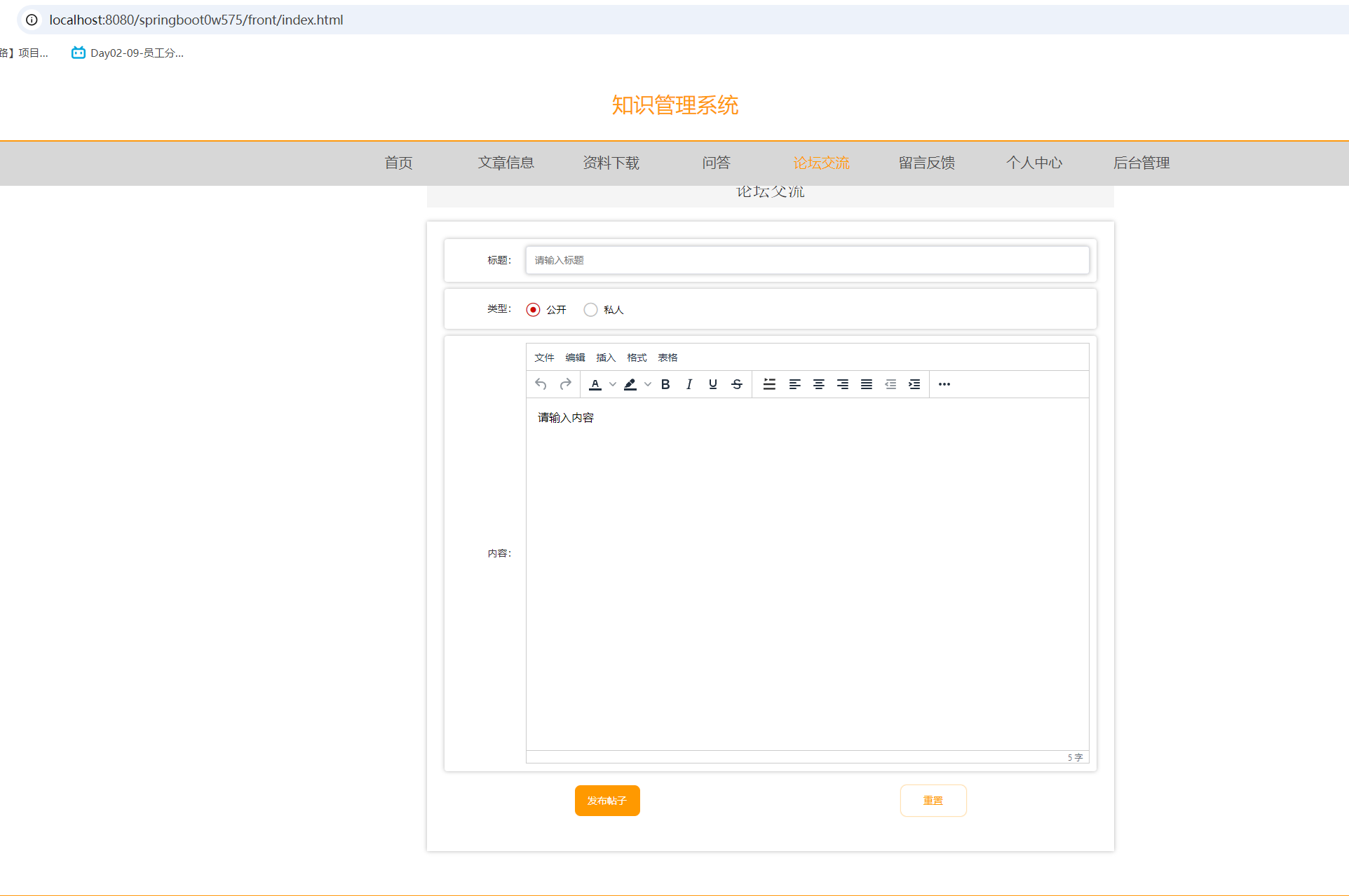Open the line height tool
The width and height of the screenshot is (1349, 896).
click(769, 384)
